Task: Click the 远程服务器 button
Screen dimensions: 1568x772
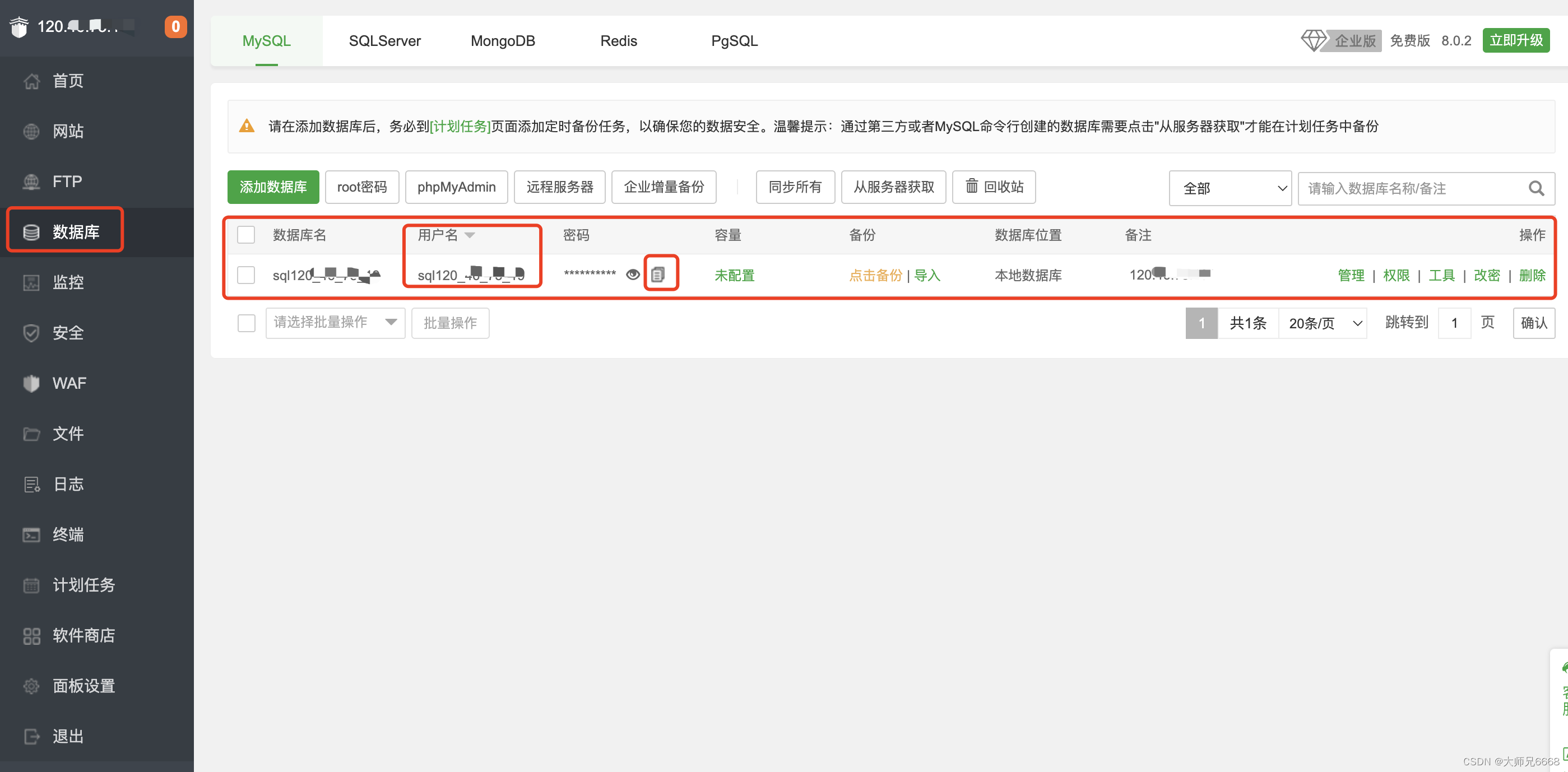Action: 560,187
